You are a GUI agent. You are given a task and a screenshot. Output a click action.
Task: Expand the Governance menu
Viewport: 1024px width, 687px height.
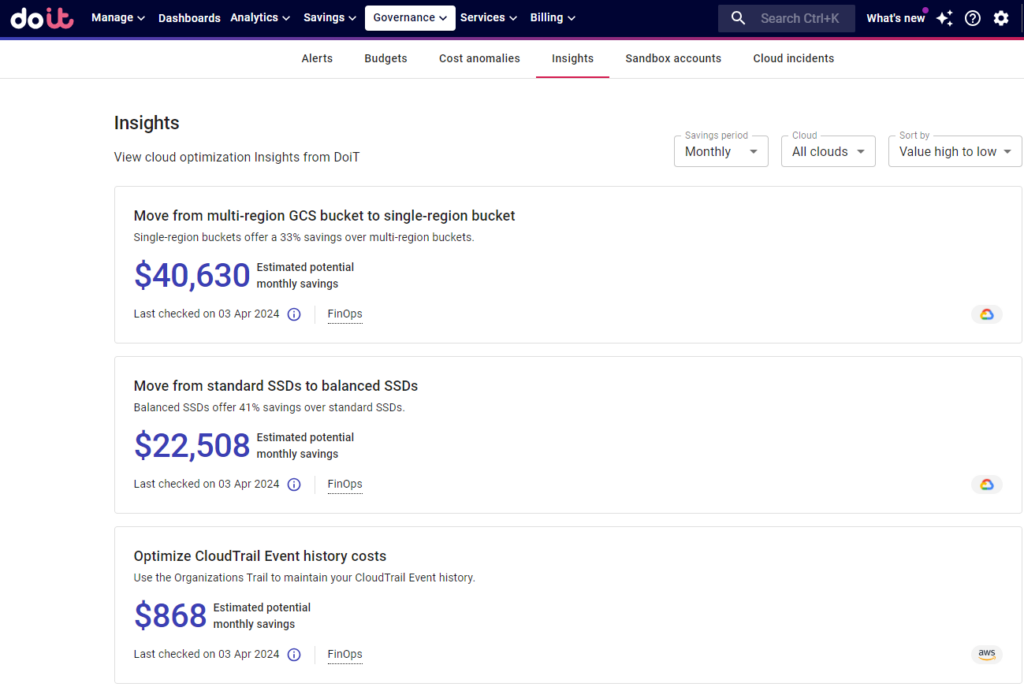pyautogui.click(x=410, y=18)
